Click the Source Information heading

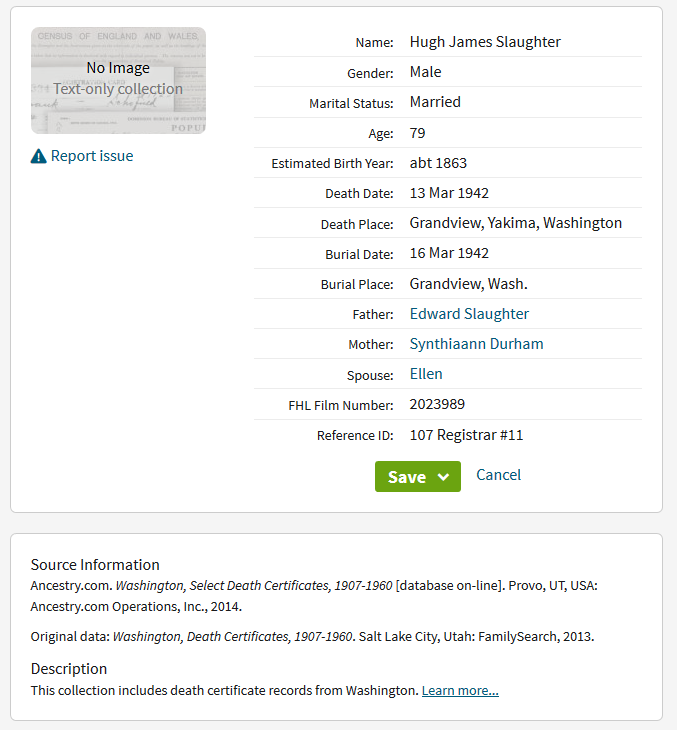point(95,564)
